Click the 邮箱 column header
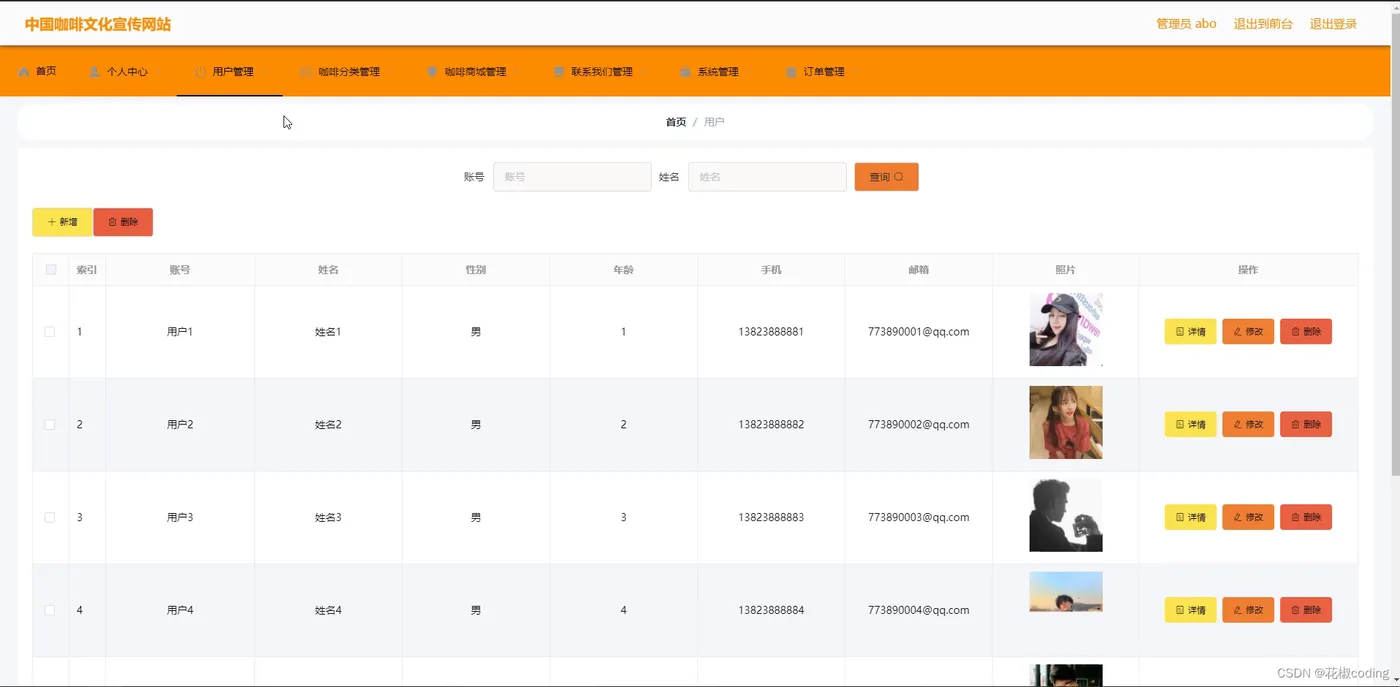The height and width of the screenshot is (687, 1400). point(919,270)
